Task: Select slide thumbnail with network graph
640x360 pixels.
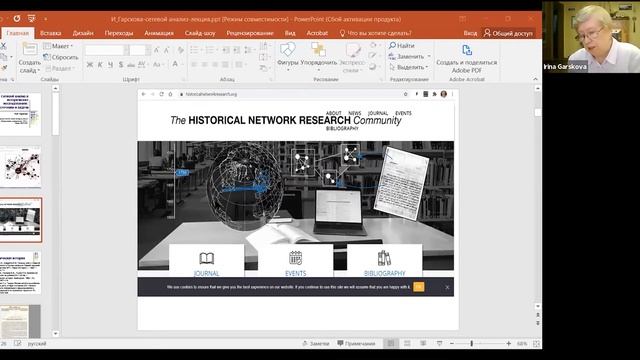Action: (21, 167)
